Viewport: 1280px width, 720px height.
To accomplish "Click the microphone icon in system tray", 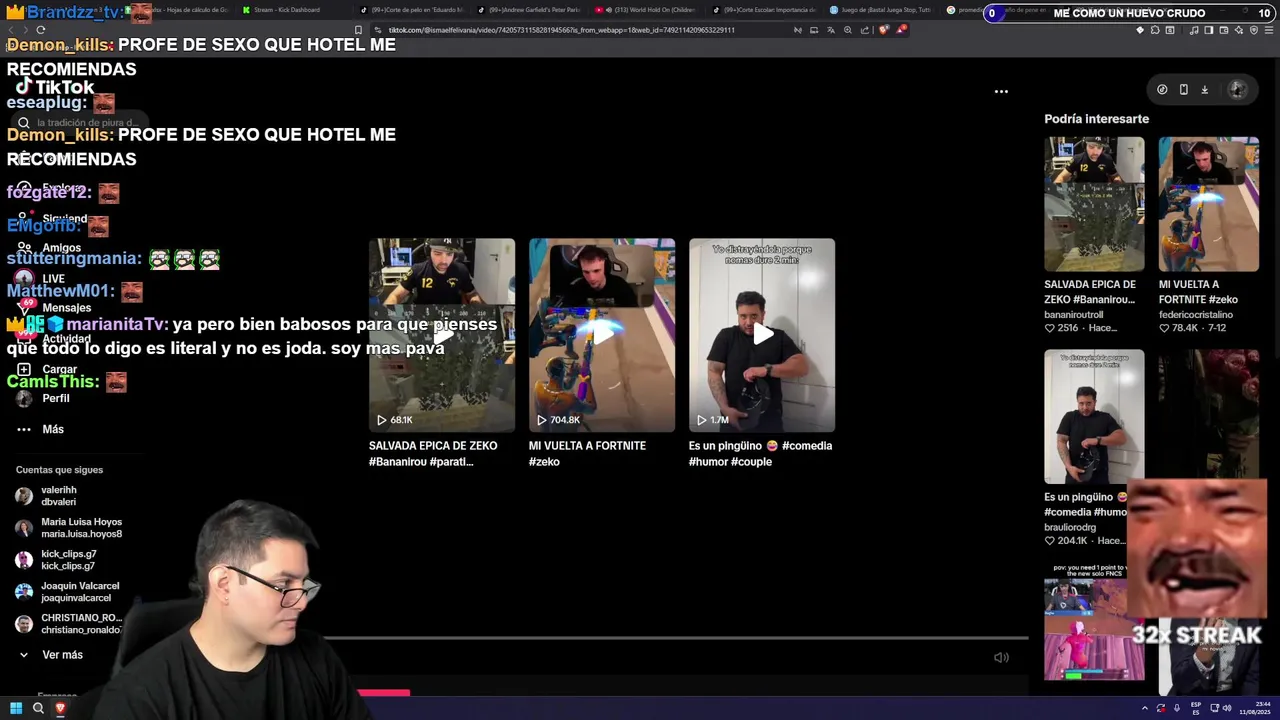I will pos(1177,708).
